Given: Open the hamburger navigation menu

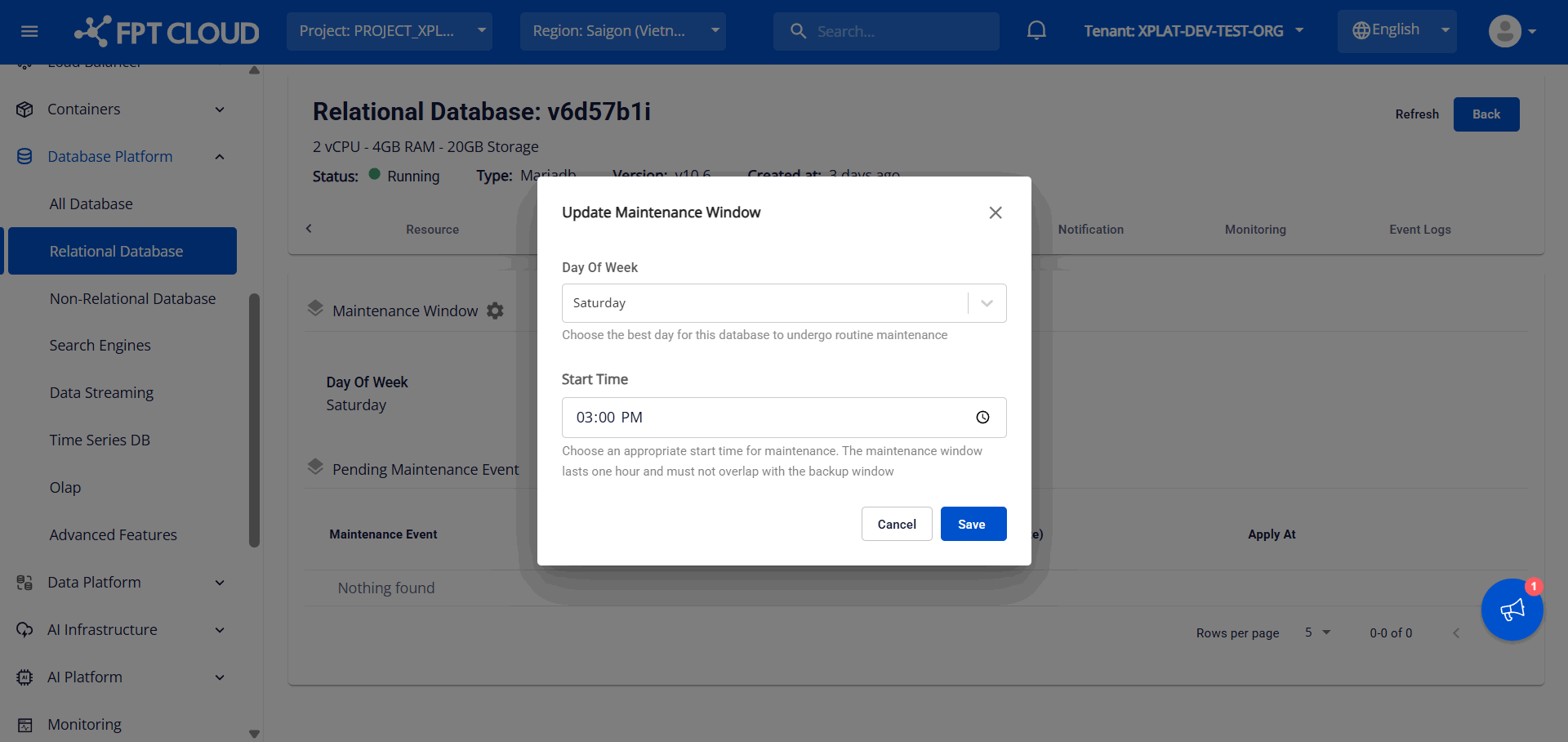Looking at the screenshot, I should tap(29, 32).
